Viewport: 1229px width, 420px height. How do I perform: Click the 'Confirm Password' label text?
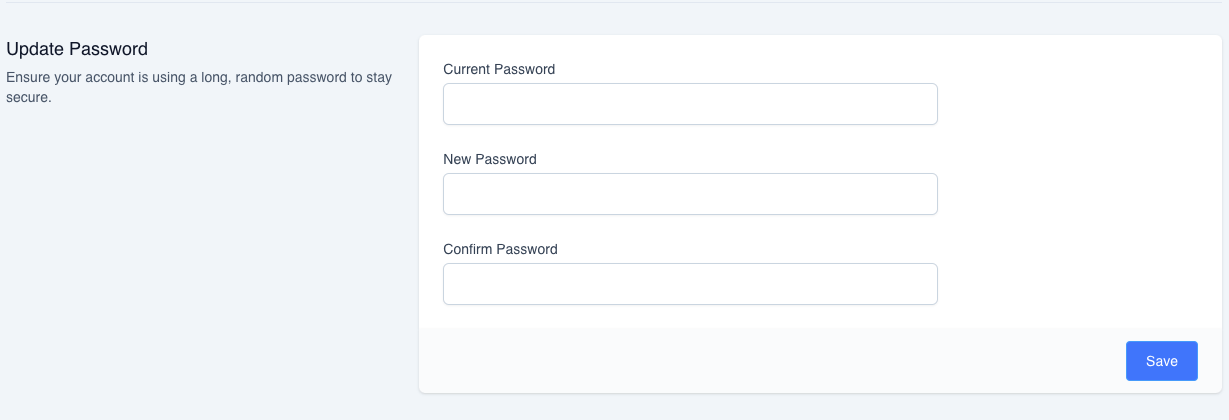500,249
